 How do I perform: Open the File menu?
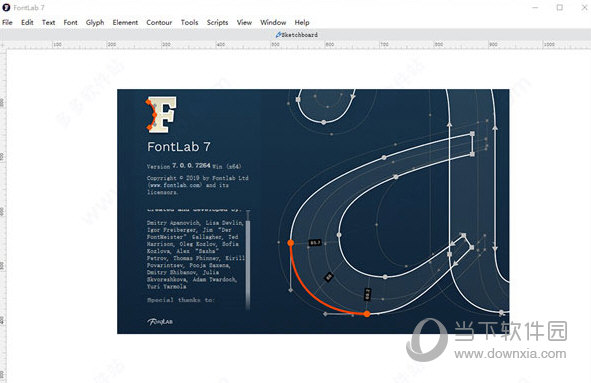[x=7, y=23]
